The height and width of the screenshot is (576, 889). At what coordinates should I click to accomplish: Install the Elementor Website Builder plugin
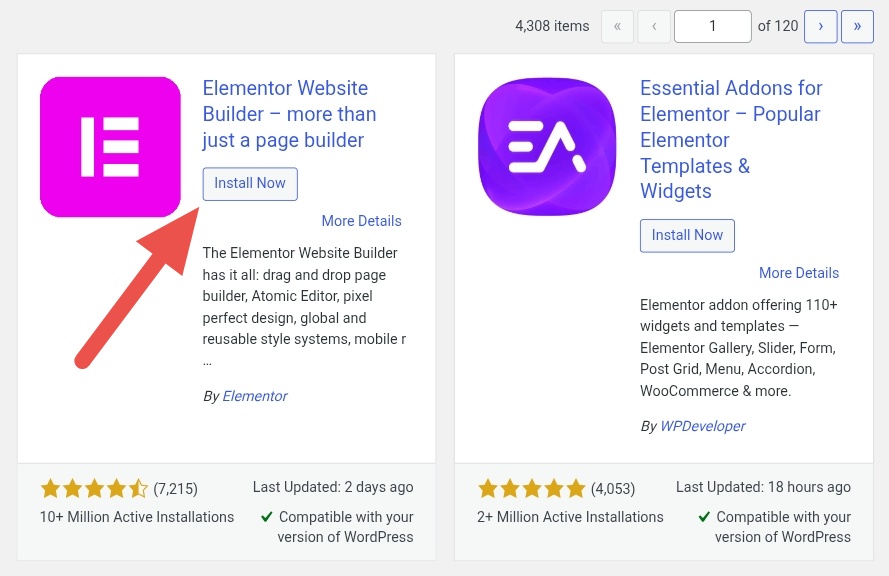point(250,184)
